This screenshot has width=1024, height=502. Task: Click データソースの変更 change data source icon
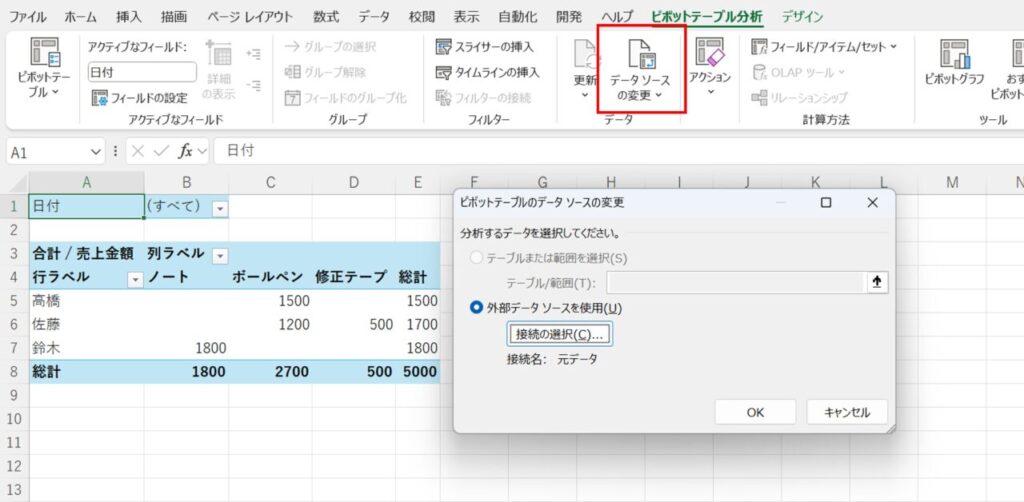click(x=640, y=55)
